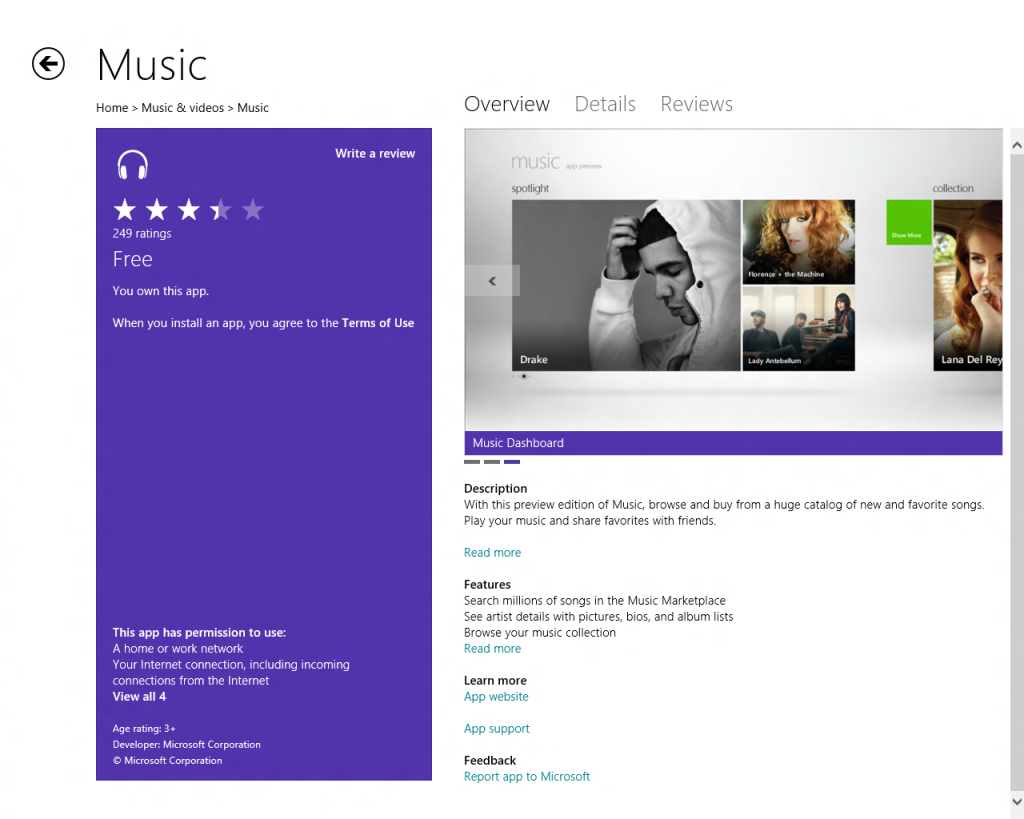1024x819 pixels.
Task: Click the © Microsoft Corporation copyright line
Action: (x=167, y=760)
